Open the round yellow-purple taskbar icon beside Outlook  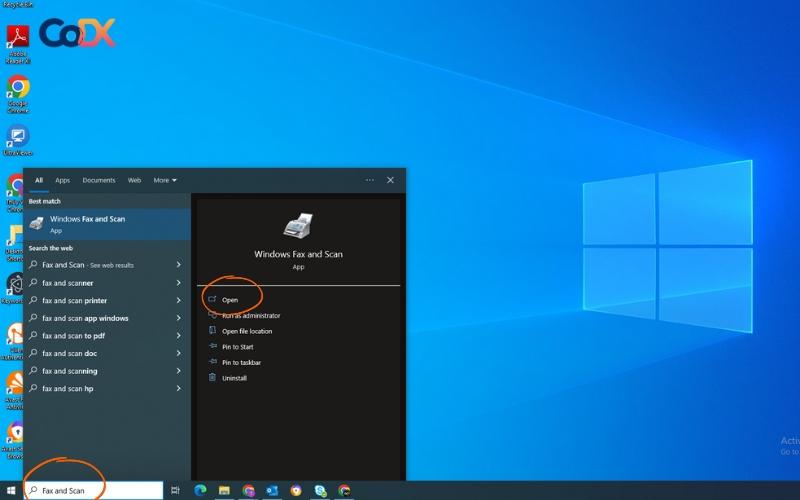point(296,490)
